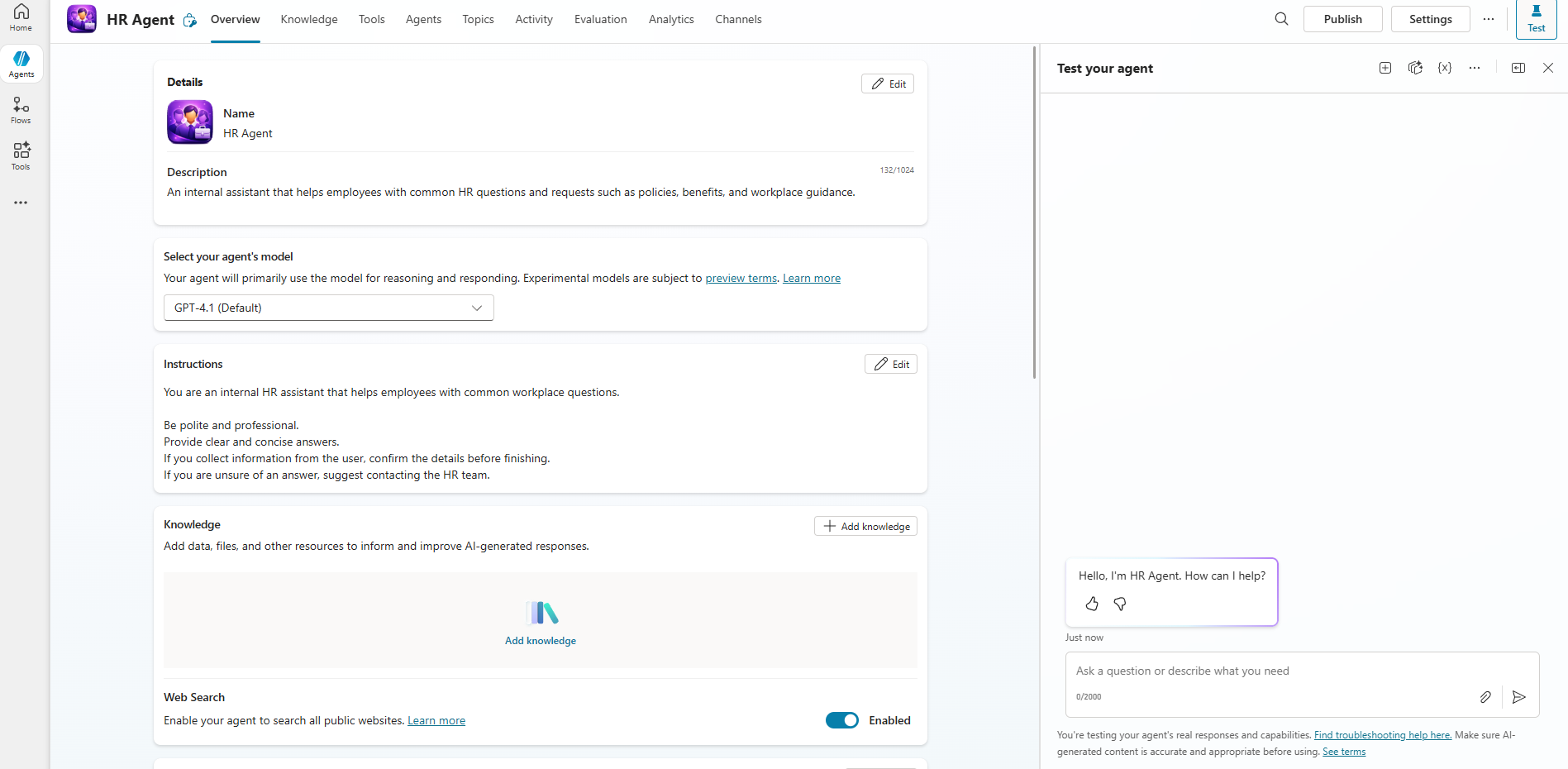Click the icon beside the HR Agent title
The height and width of the screenshot is (769, 1568).
[190, 20]
